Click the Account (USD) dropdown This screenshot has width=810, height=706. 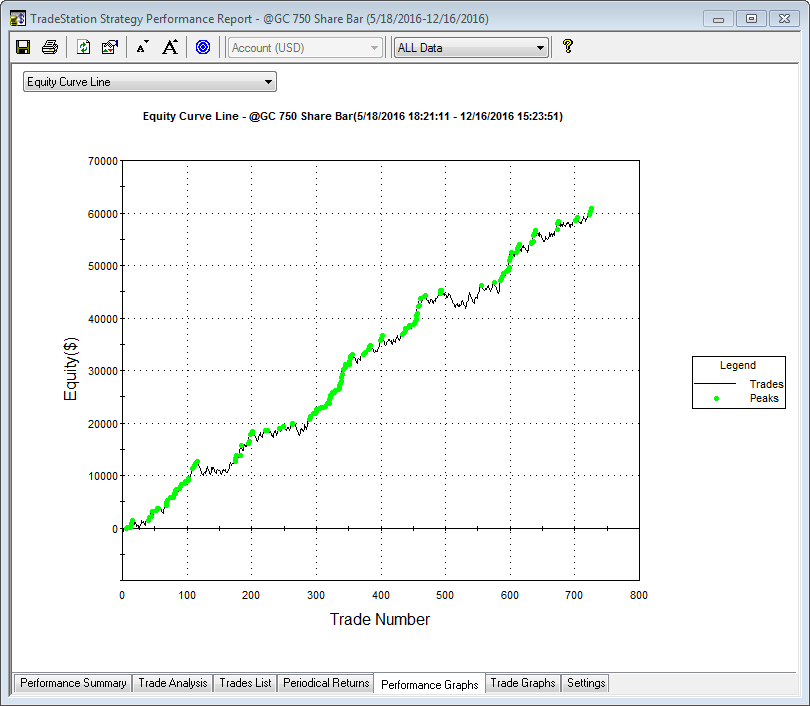(305, 48)
